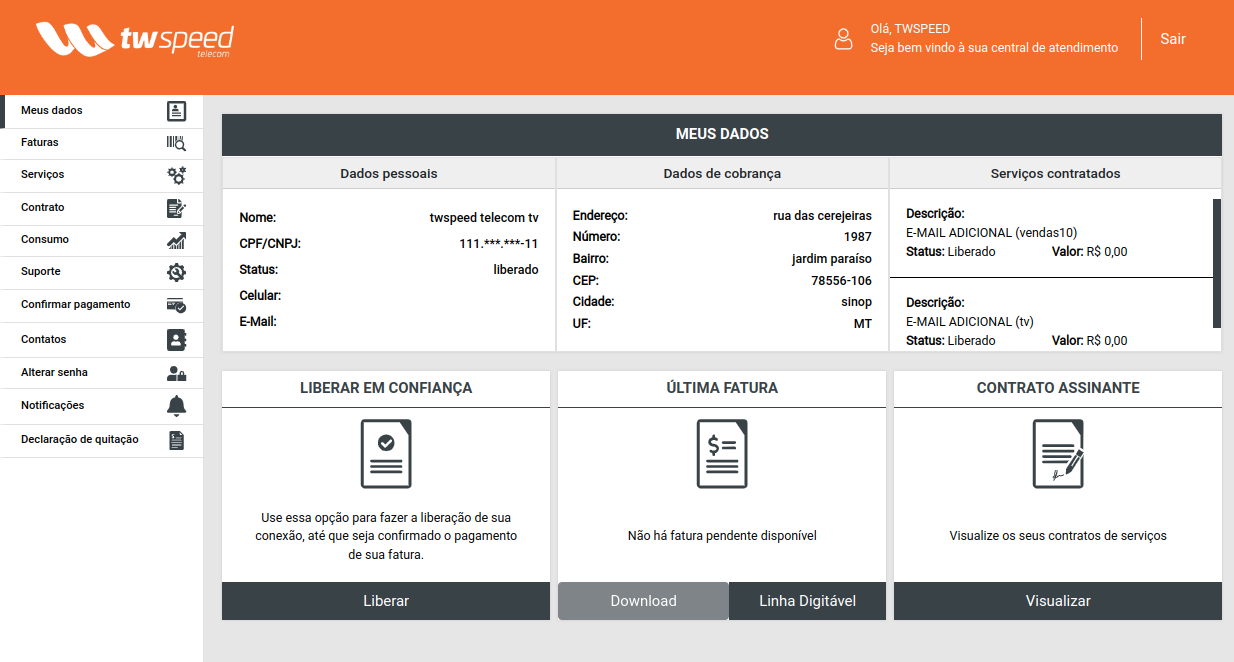Click the Liberar button
Screen dimensions: 1234x662
click(x=386, y=601)
